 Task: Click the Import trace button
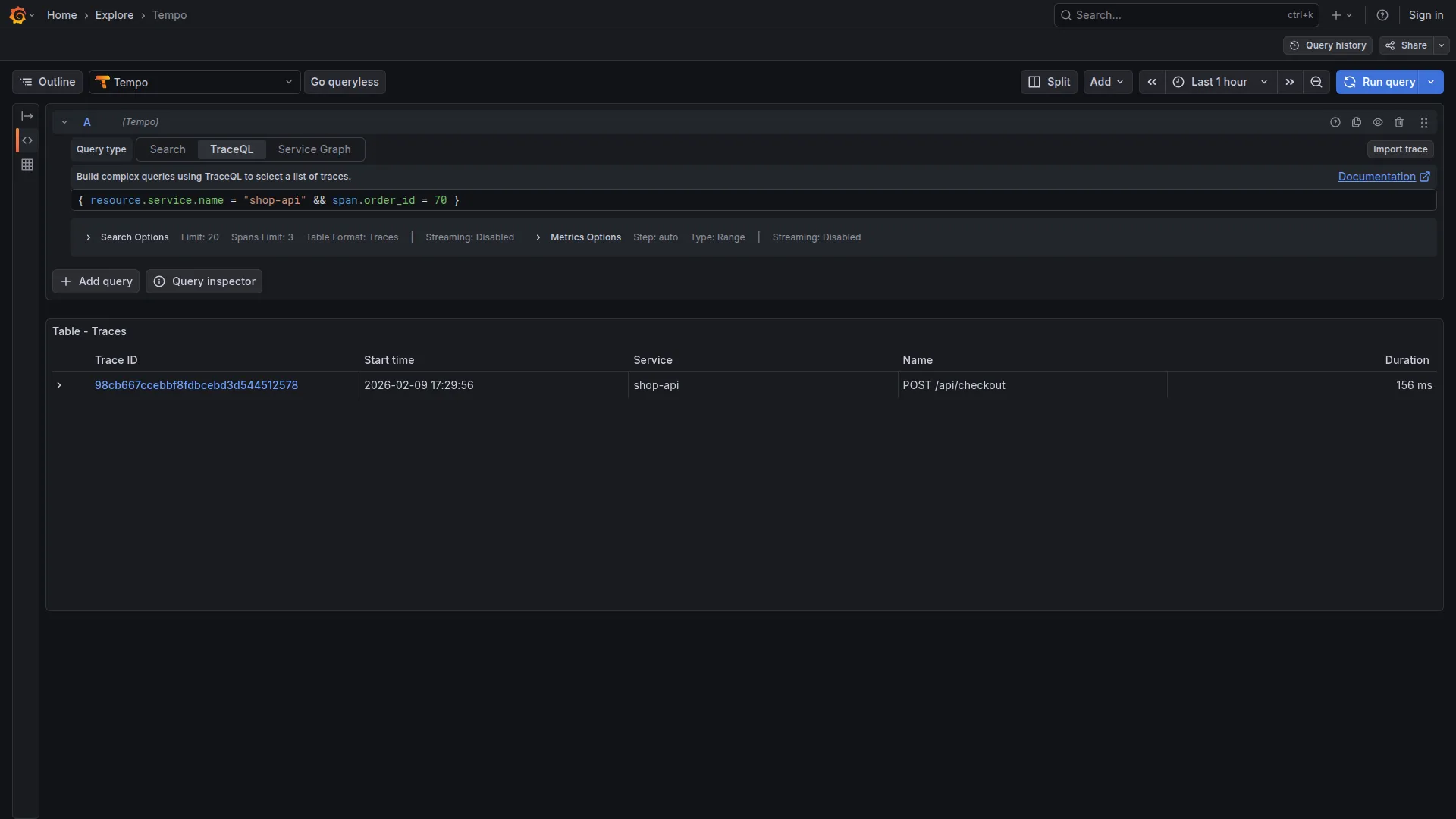pos(1399,149)
